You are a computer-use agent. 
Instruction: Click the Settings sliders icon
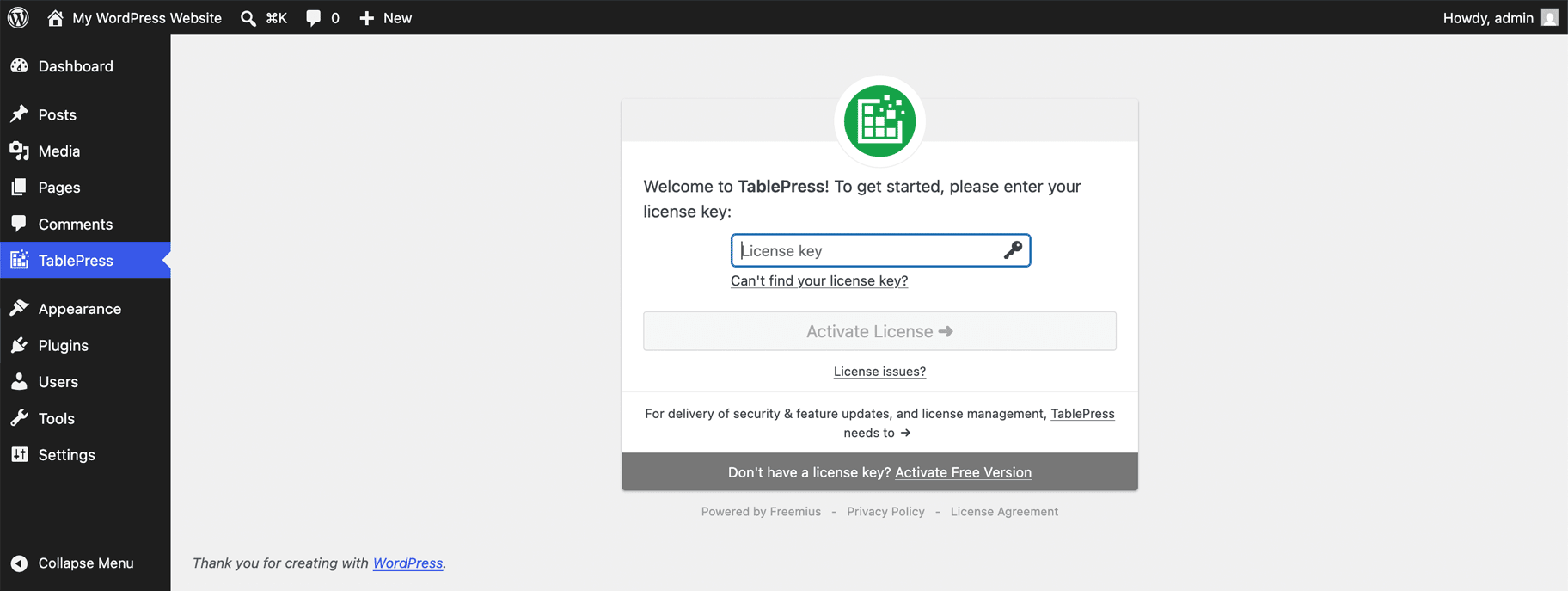pyautogui.click(x=19, y=454)
